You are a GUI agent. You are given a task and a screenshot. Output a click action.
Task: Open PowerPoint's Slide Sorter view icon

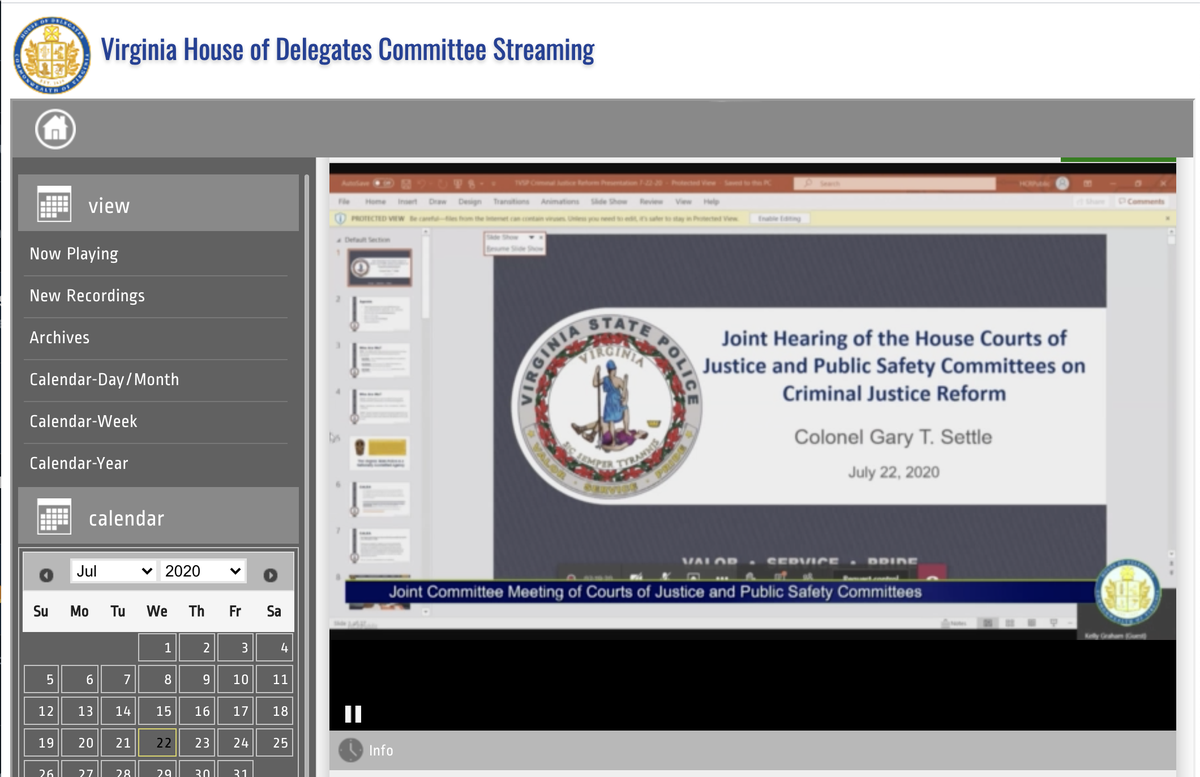pos(1012,623)
